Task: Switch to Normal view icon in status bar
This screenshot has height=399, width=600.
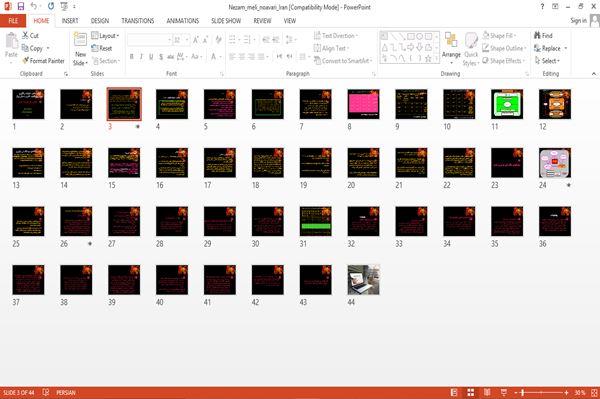Action: [x=454, y=392]
